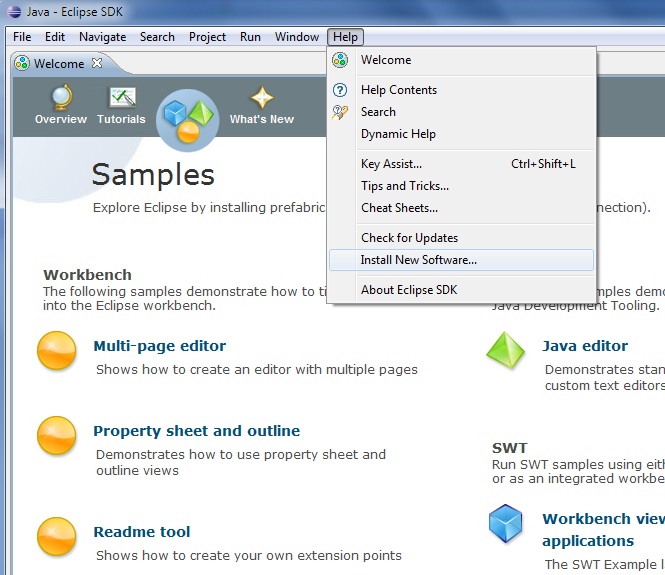This screenshot has width=665, height=575.
Task: Click the Tutorials label
Action: click(121, 119)
